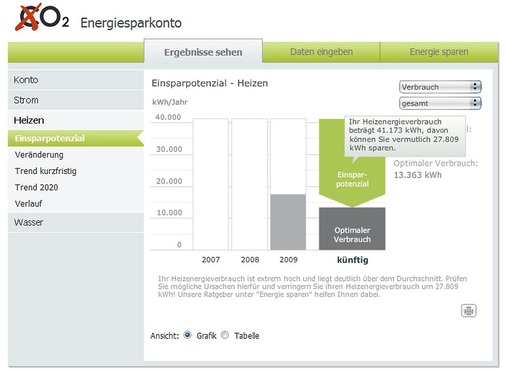Image resolution: width=506 pixels, height=371 pixels.
Task: Switch to the Energie sparen tab
Action: [x=439, y=52]
